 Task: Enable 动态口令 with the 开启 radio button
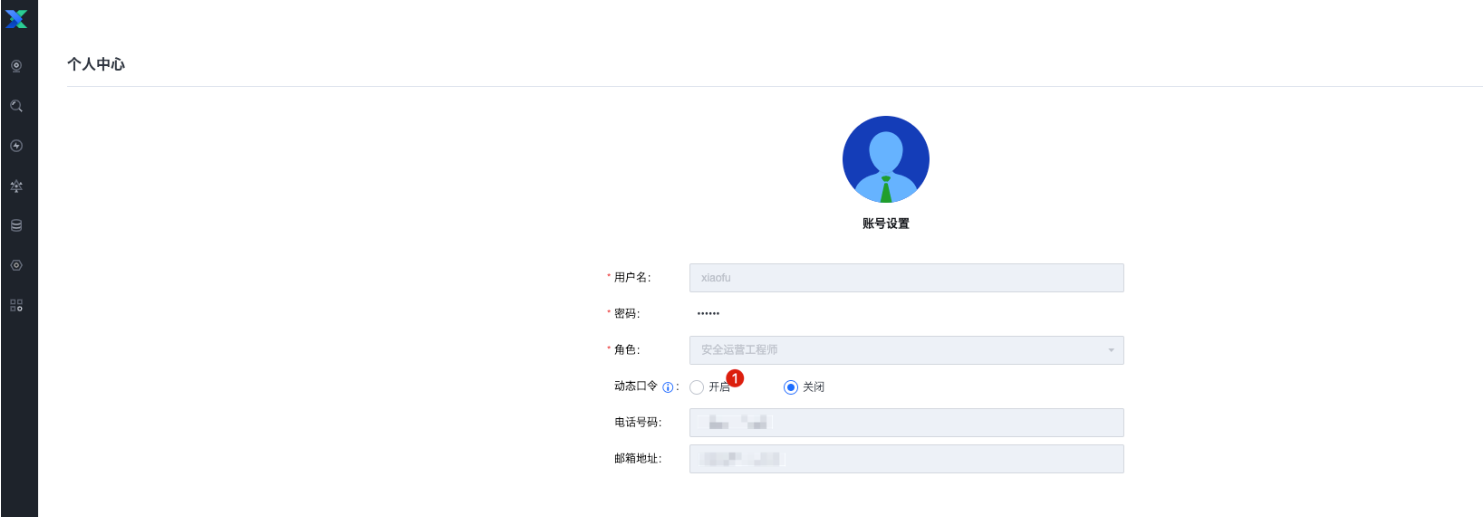click(x=697, y=388)
